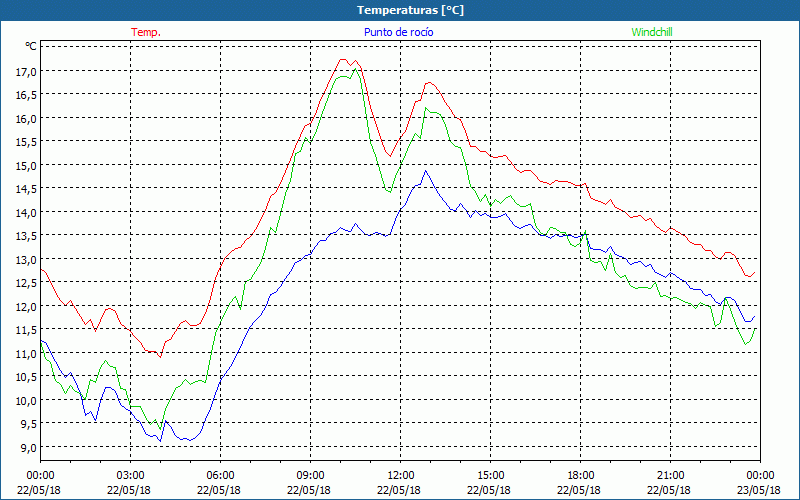Click the 9,0 y-axis value
This screenshot has width=800, height=500.
pos(29,447)
